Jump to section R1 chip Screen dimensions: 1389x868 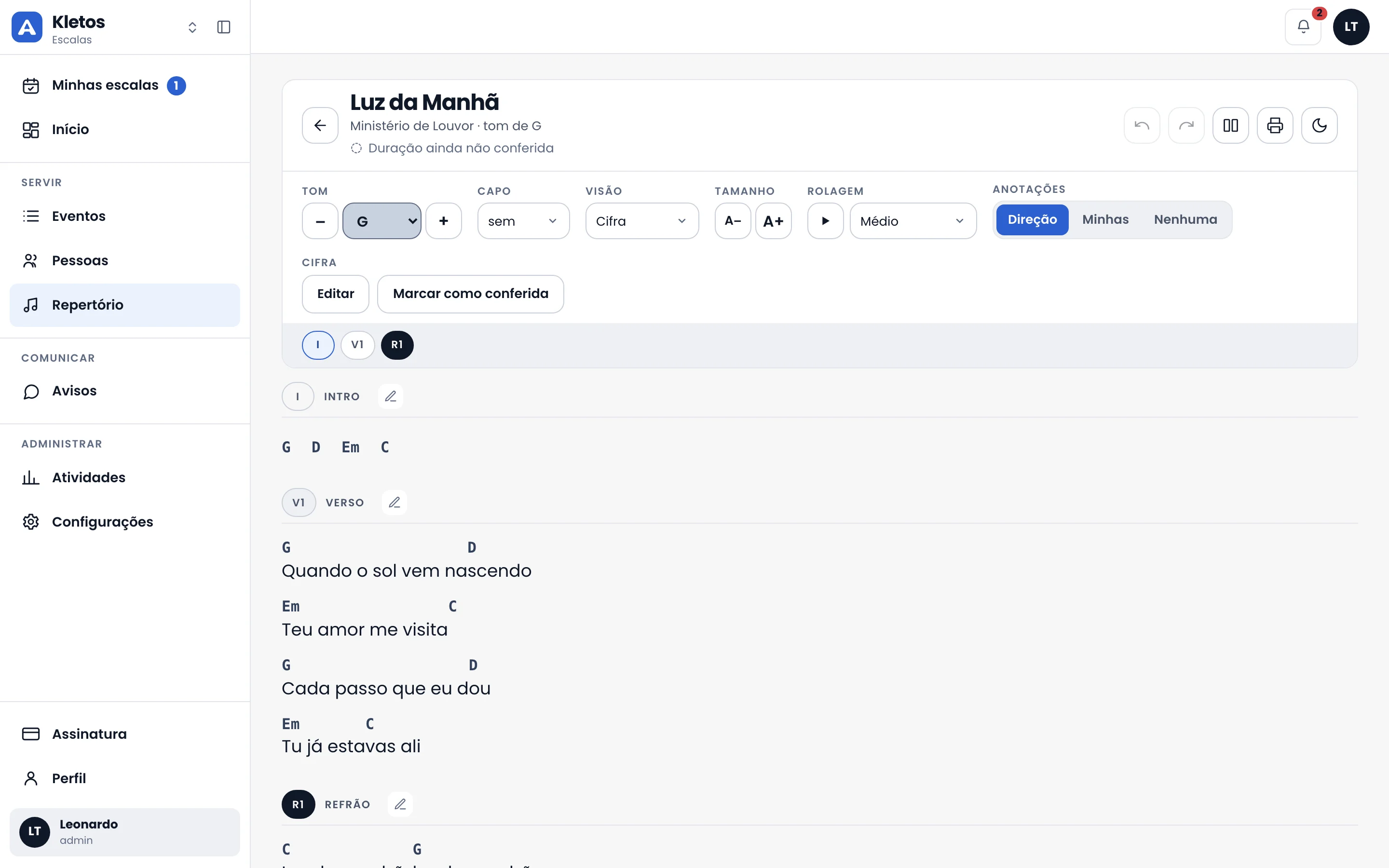click(397, 345)
